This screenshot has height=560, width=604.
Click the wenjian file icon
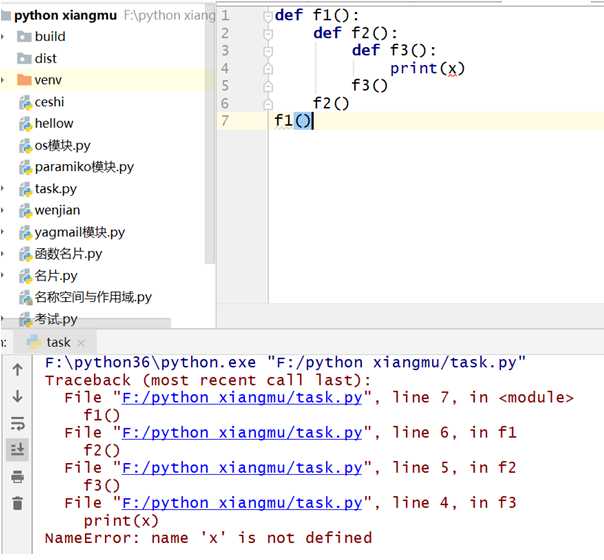(25, 210)
